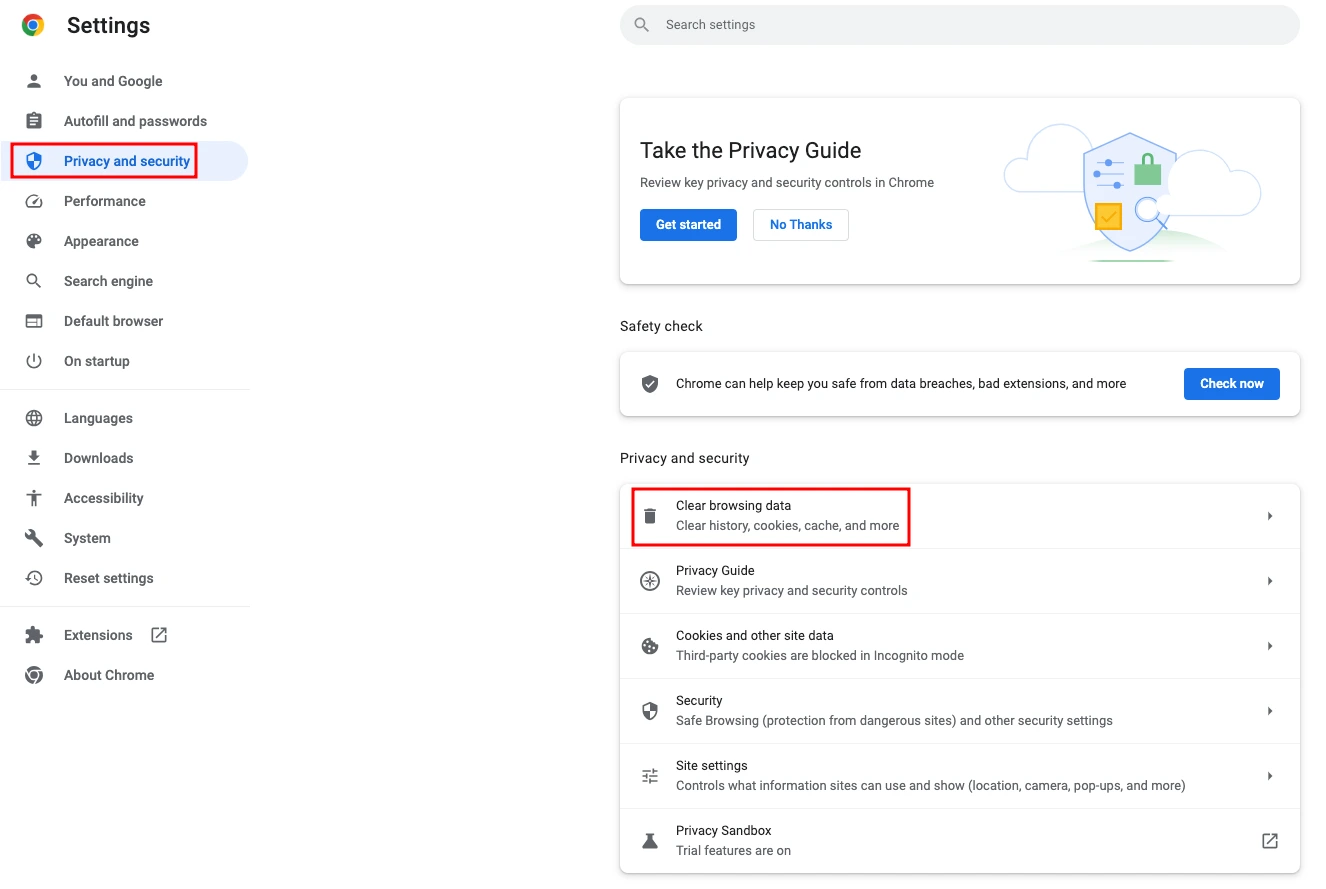Go to Performance settings
The height and width of the screenshot is (889, 1326).
click(x=124, y=201)
